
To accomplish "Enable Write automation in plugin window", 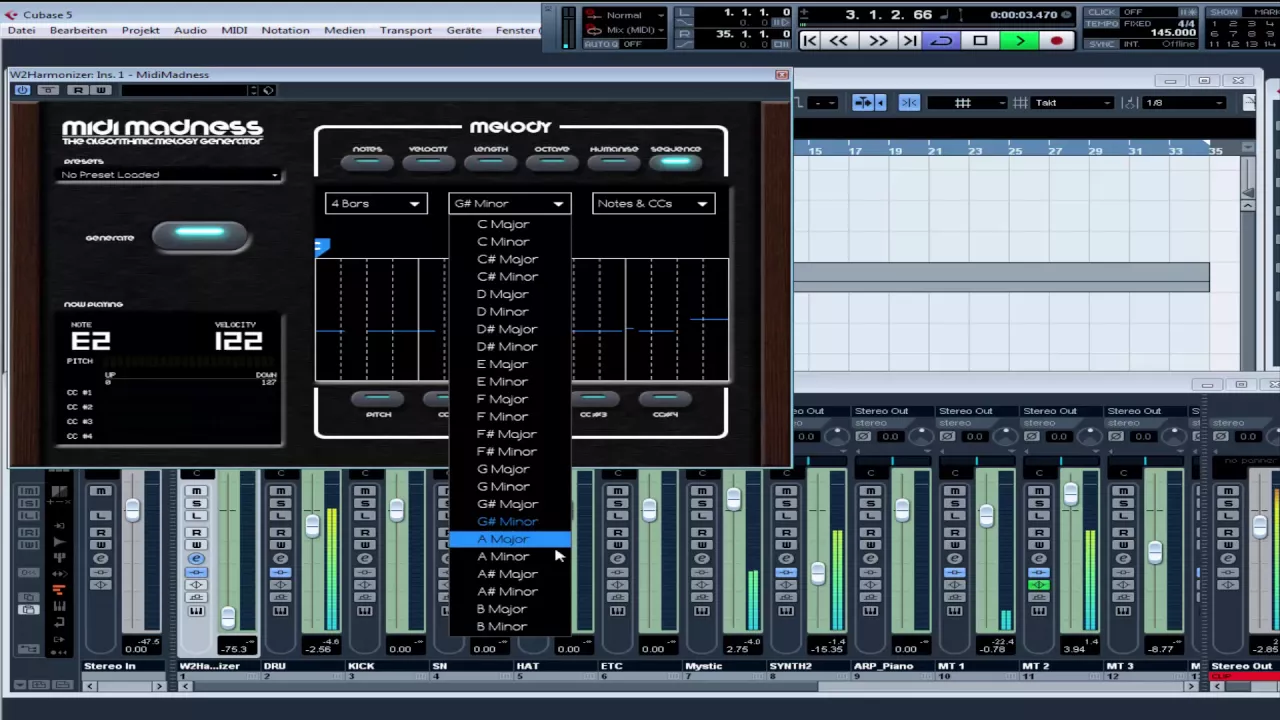I will tap(101, 90).
